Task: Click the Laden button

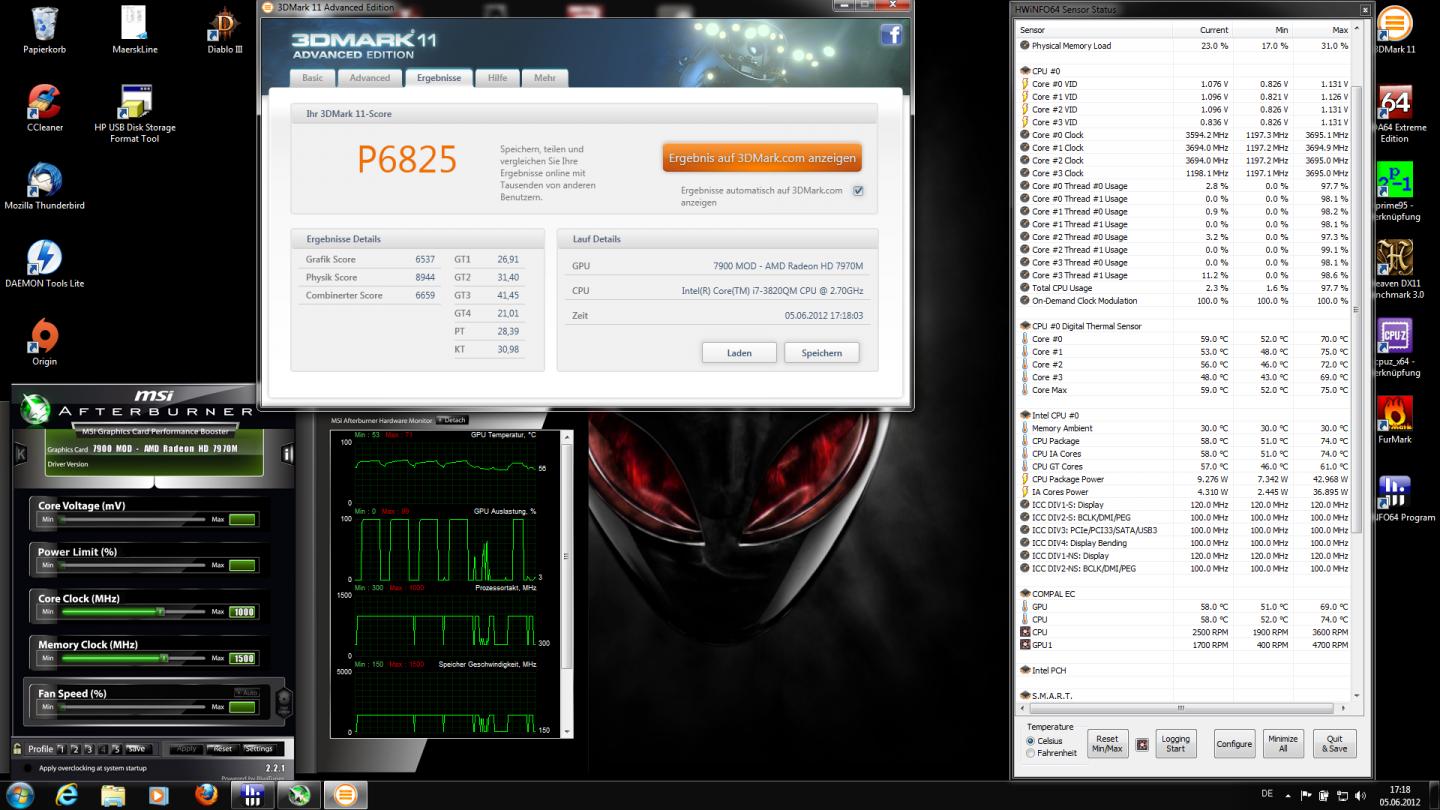Action: (x=739, y=353)
